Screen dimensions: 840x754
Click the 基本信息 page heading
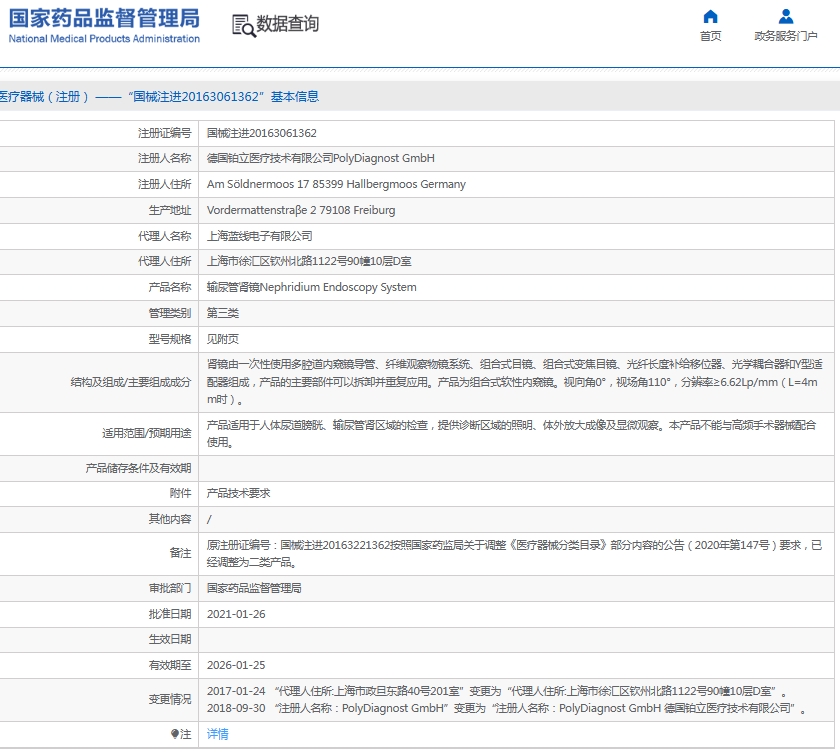click(x=295, y=96)
